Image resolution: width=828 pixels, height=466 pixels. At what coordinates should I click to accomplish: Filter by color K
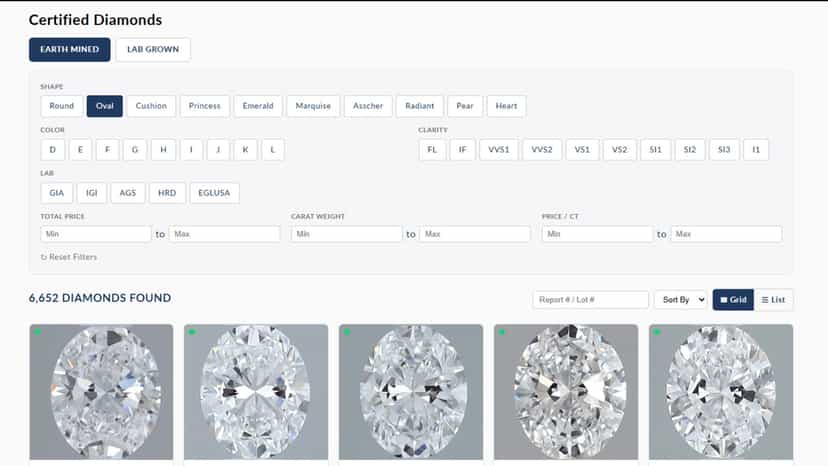(x=246, y=150)
